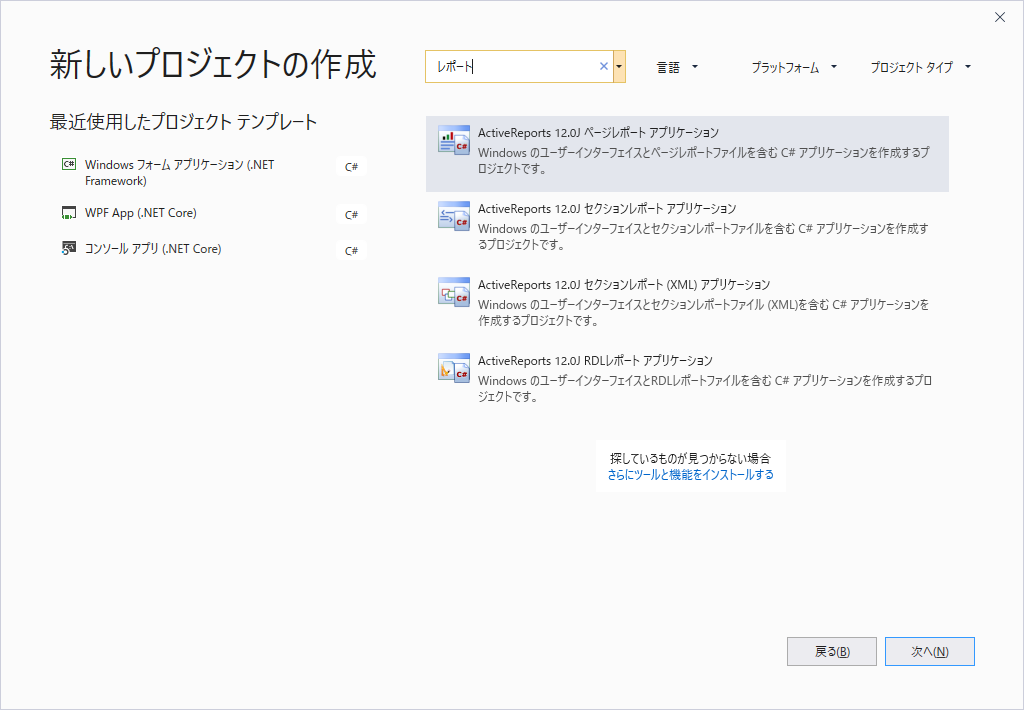This screenshot has height=710, width=1024.
Task: Click the ページレポート template description text
Action: click(703, 161)
